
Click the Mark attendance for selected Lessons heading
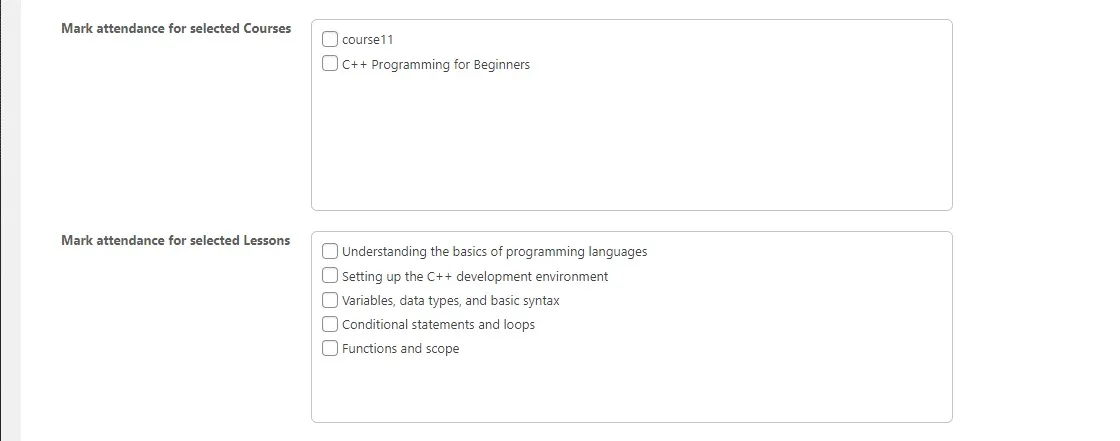175,241
